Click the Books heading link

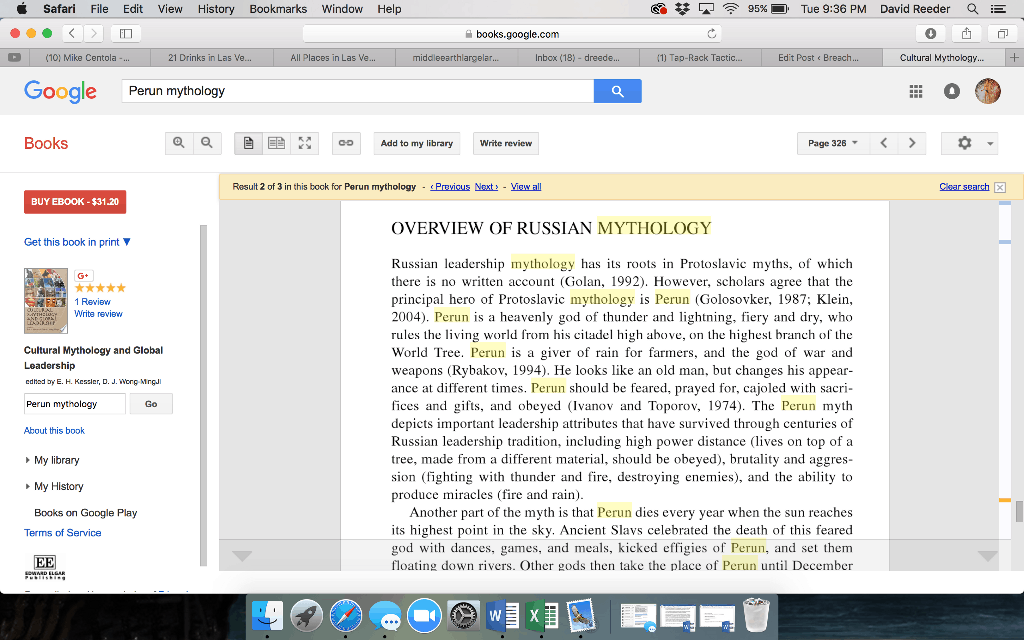46,143
